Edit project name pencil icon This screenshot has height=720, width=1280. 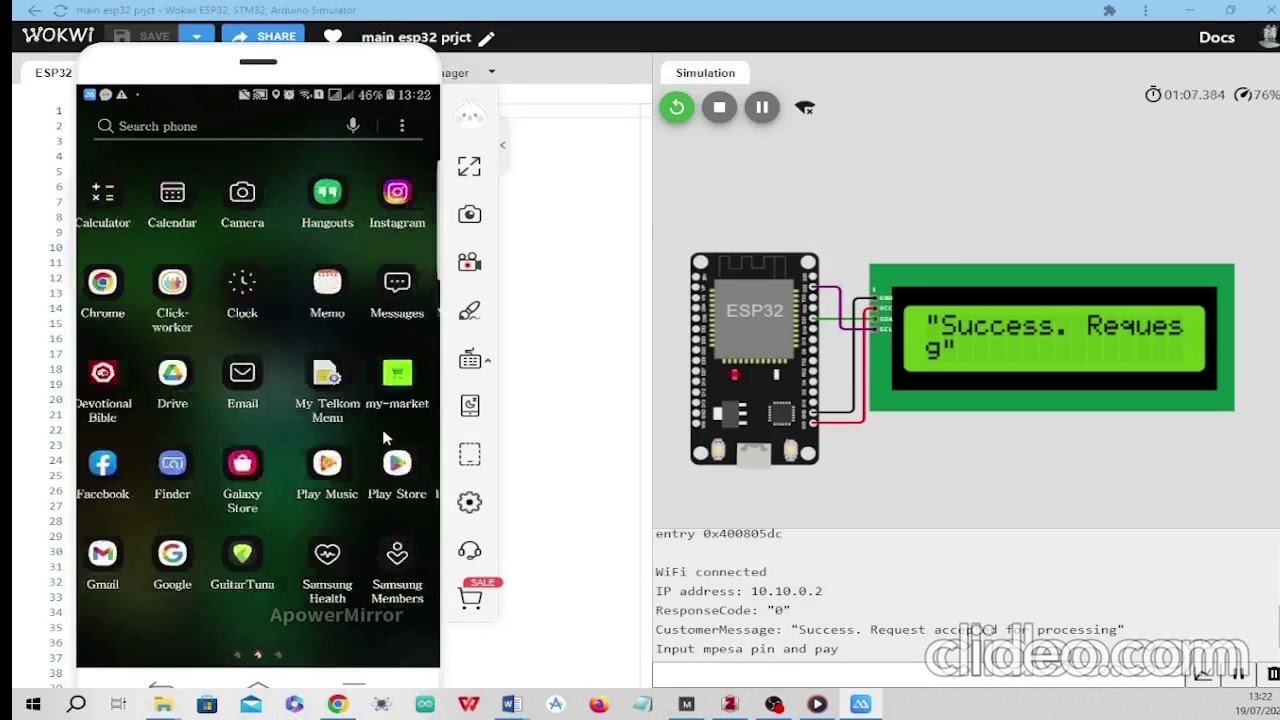pos(486,38)
